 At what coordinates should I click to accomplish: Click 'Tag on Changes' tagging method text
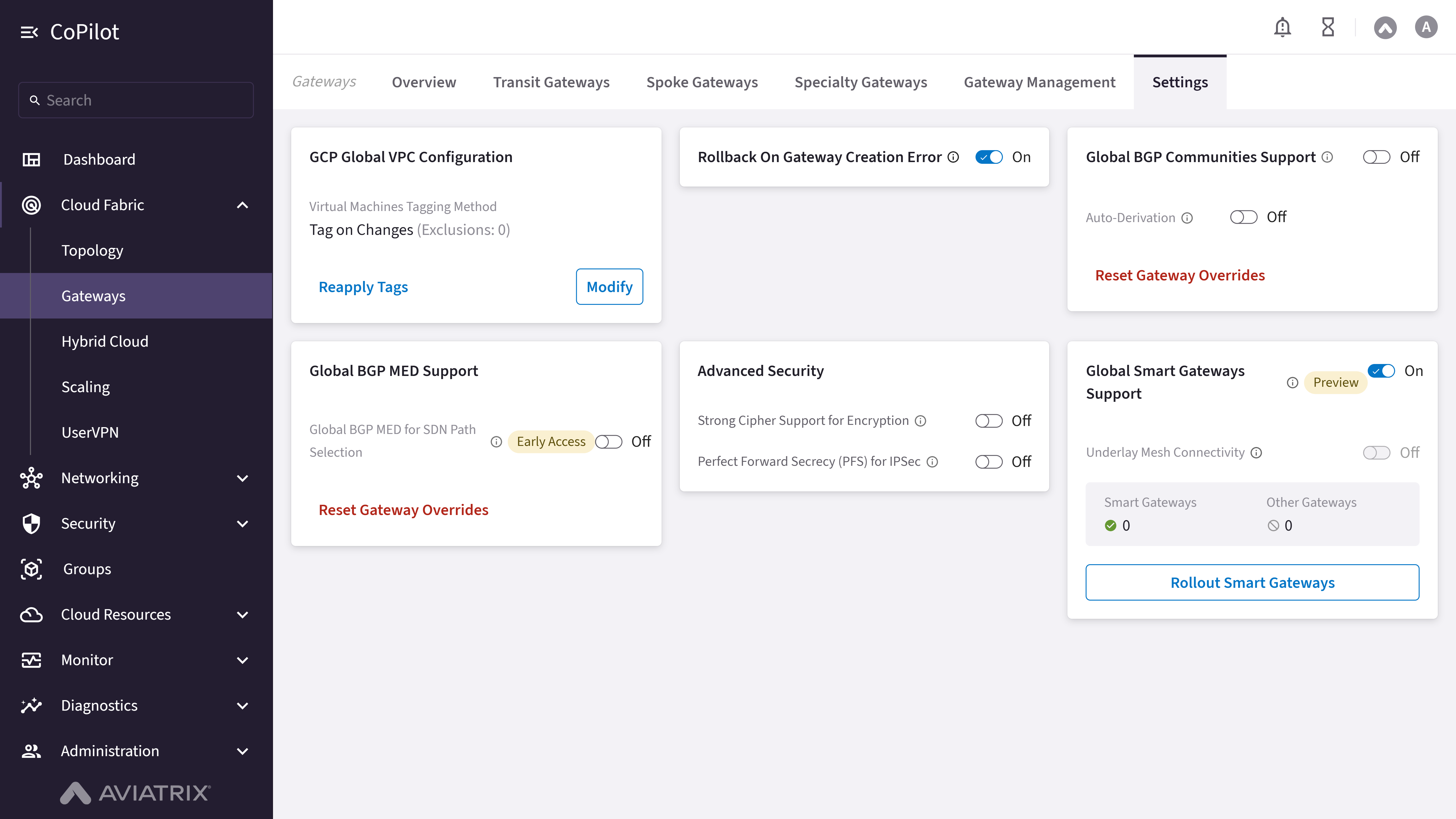tap(361, 230)
